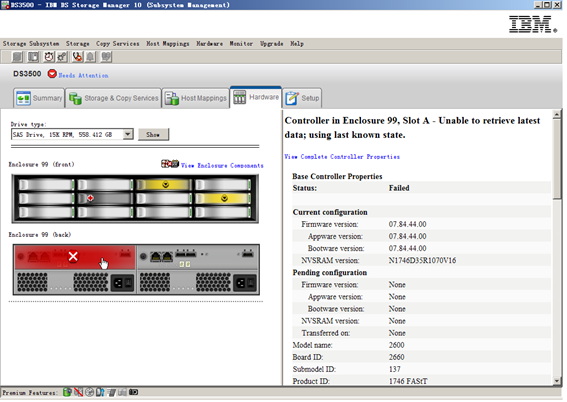Select the failed drive with red cross

pyautogui.click(x=105, y=198)
